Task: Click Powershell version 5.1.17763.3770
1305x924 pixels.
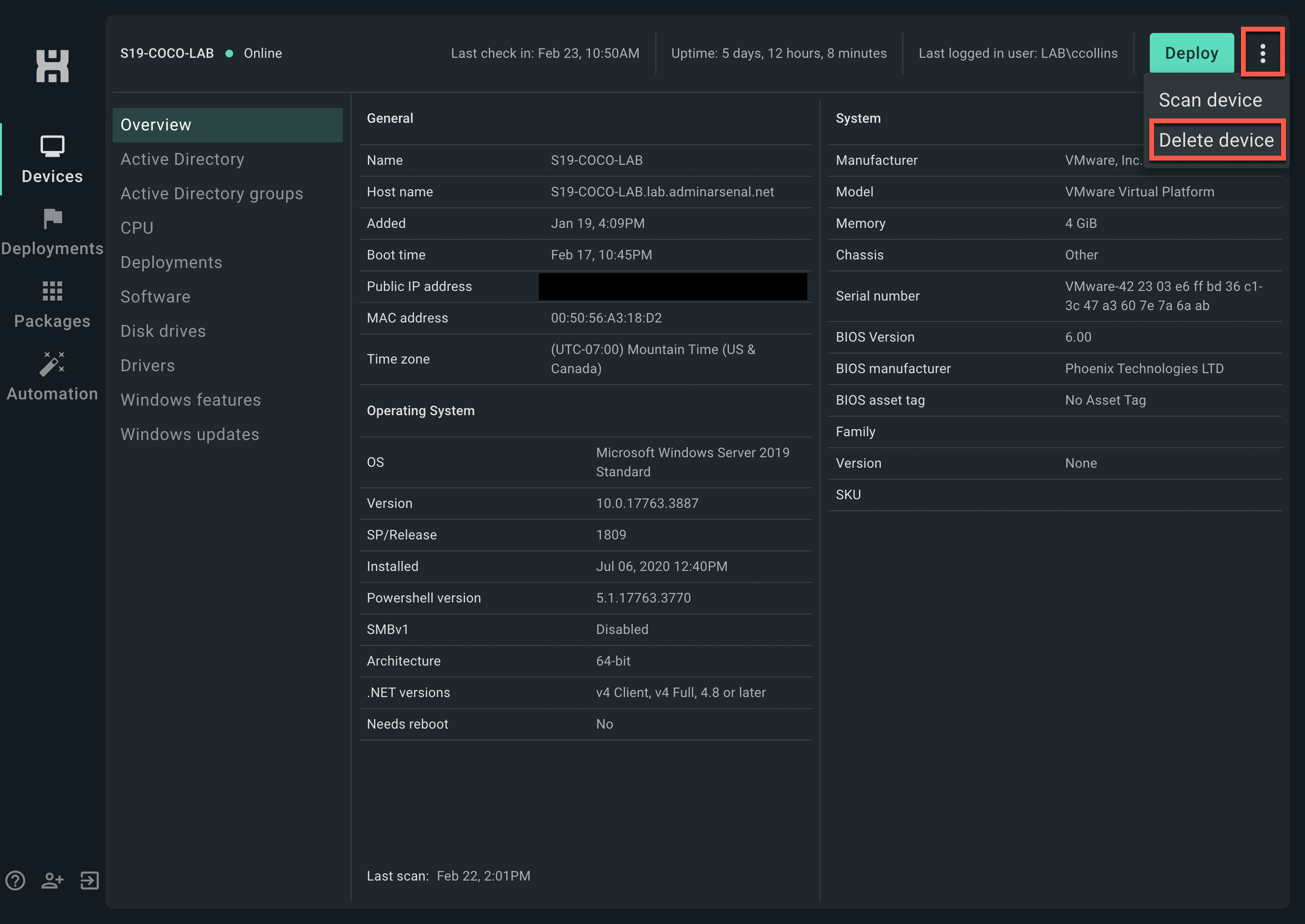Action: tap(643, 597)
